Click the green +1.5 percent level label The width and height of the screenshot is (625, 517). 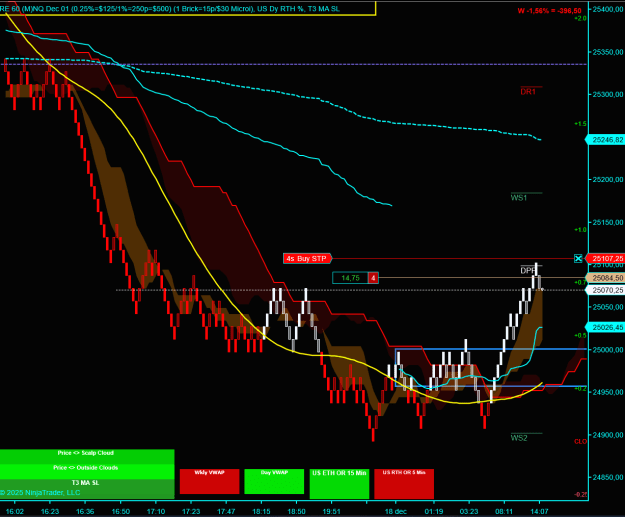click(x=580, y=124)
